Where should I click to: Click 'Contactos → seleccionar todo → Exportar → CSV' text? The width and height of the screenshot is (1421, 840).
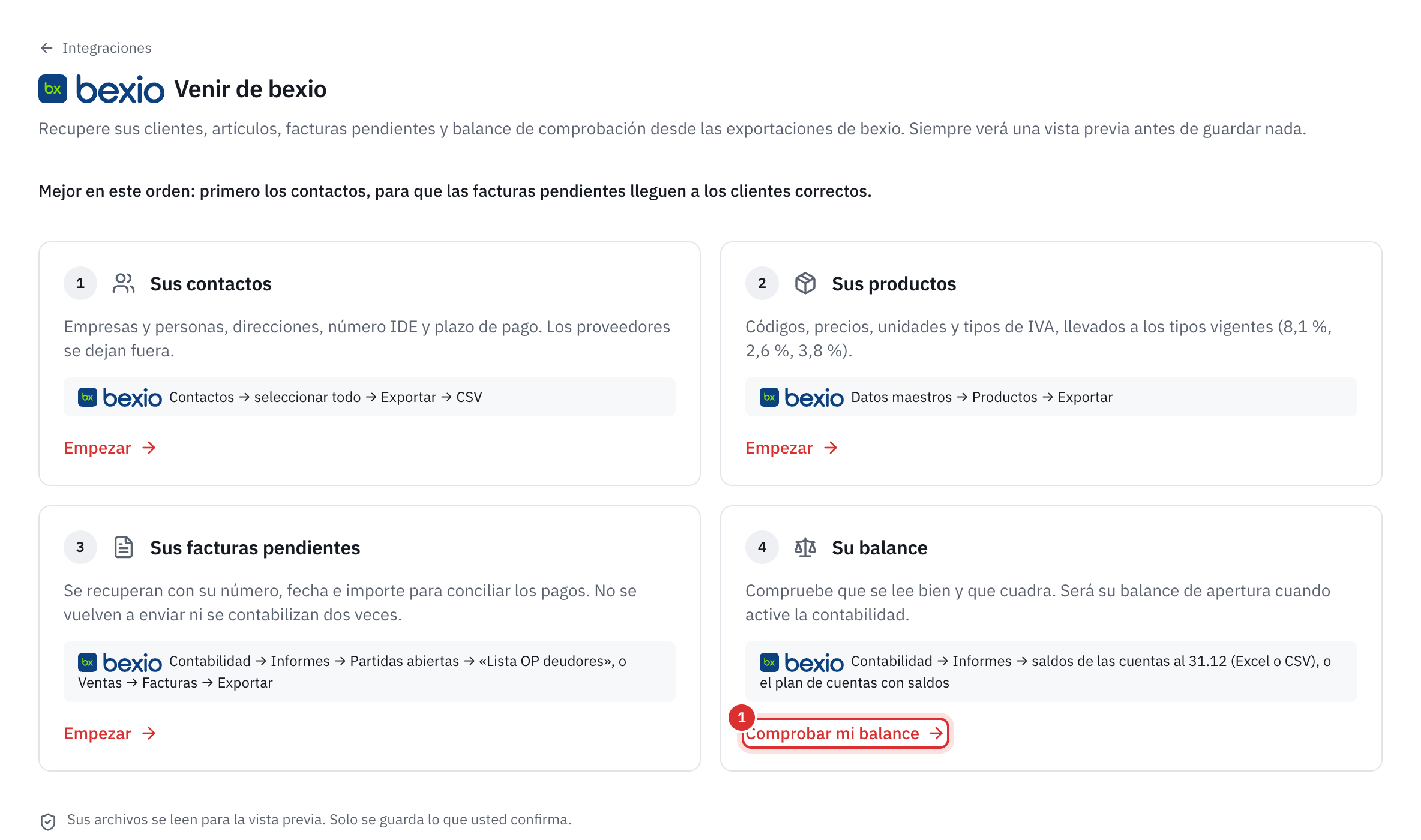[326, 397]
